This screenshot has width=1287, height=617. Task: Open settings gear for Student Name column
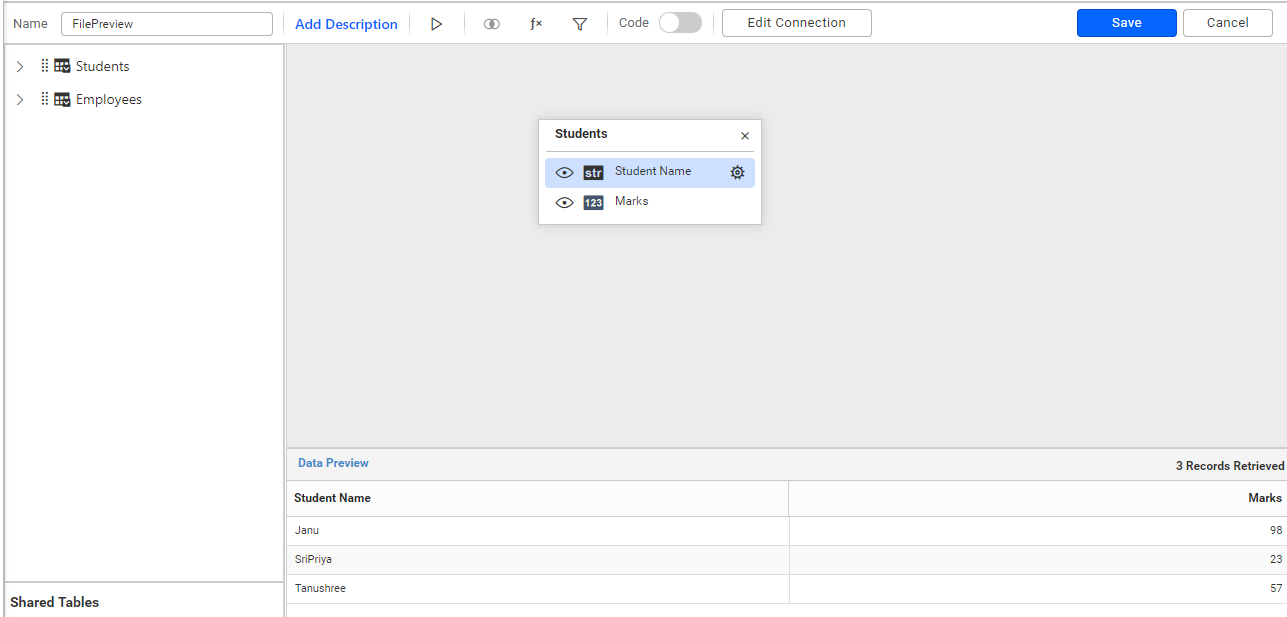(737, 172)
